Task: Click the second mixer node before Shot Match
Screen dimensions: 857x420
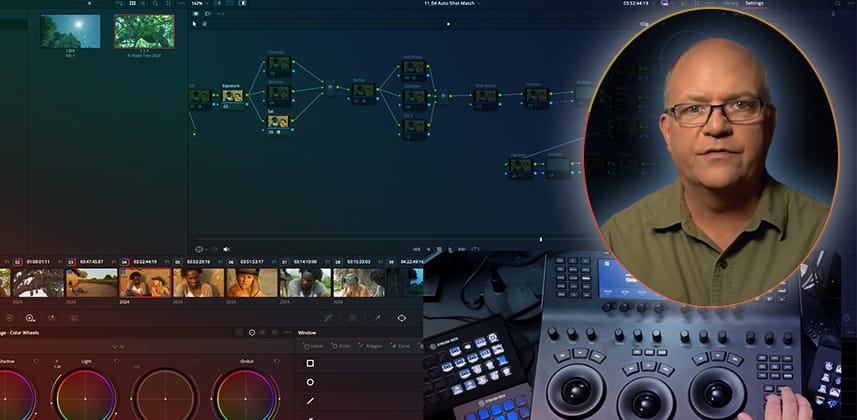Action: click(444, 95)
